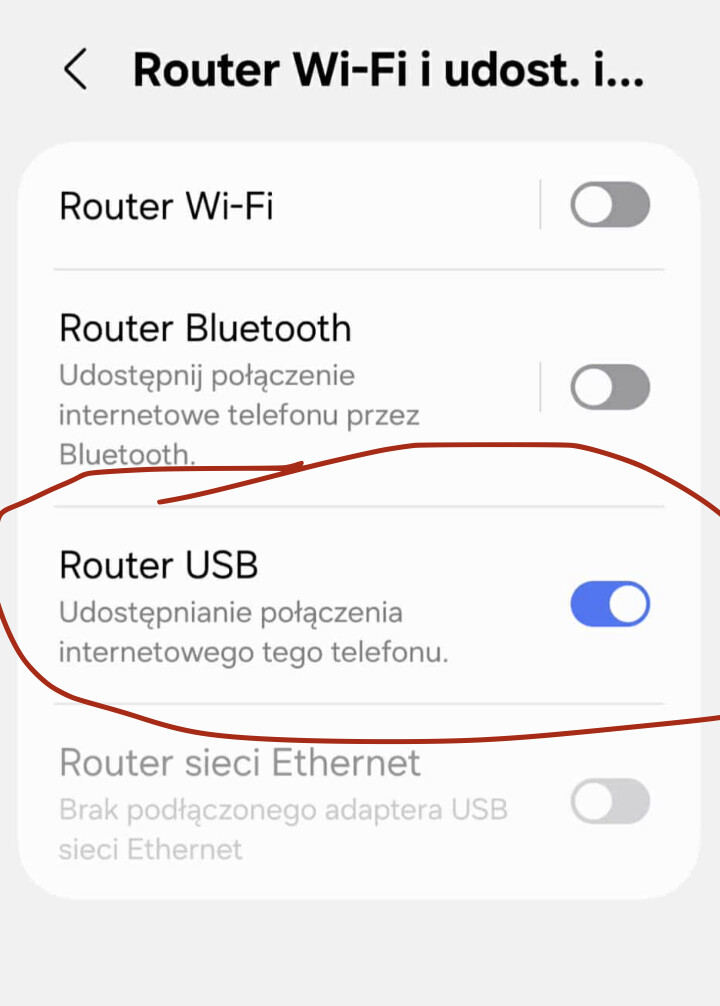Screen dimensions: 720x1006
Task: Click the 'Udostępnianie połączenia internetowego' USB description
Action: click(x=253, y=633)
